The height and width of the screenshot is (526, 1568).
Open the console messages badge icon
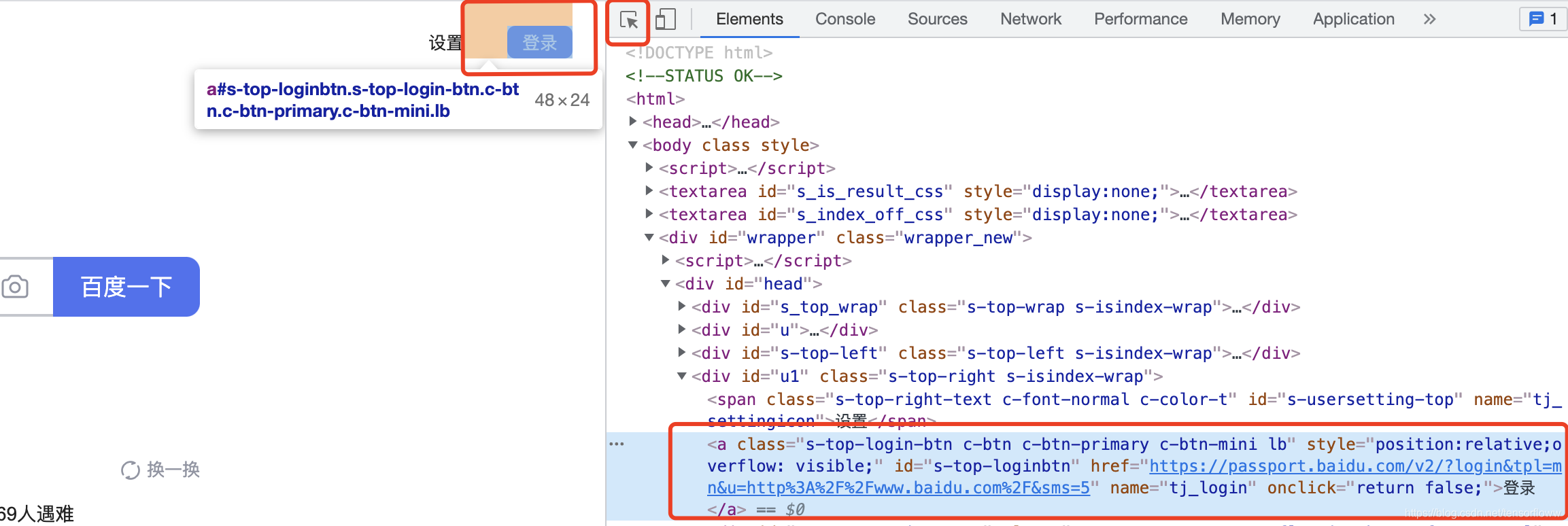(1543, 19)
